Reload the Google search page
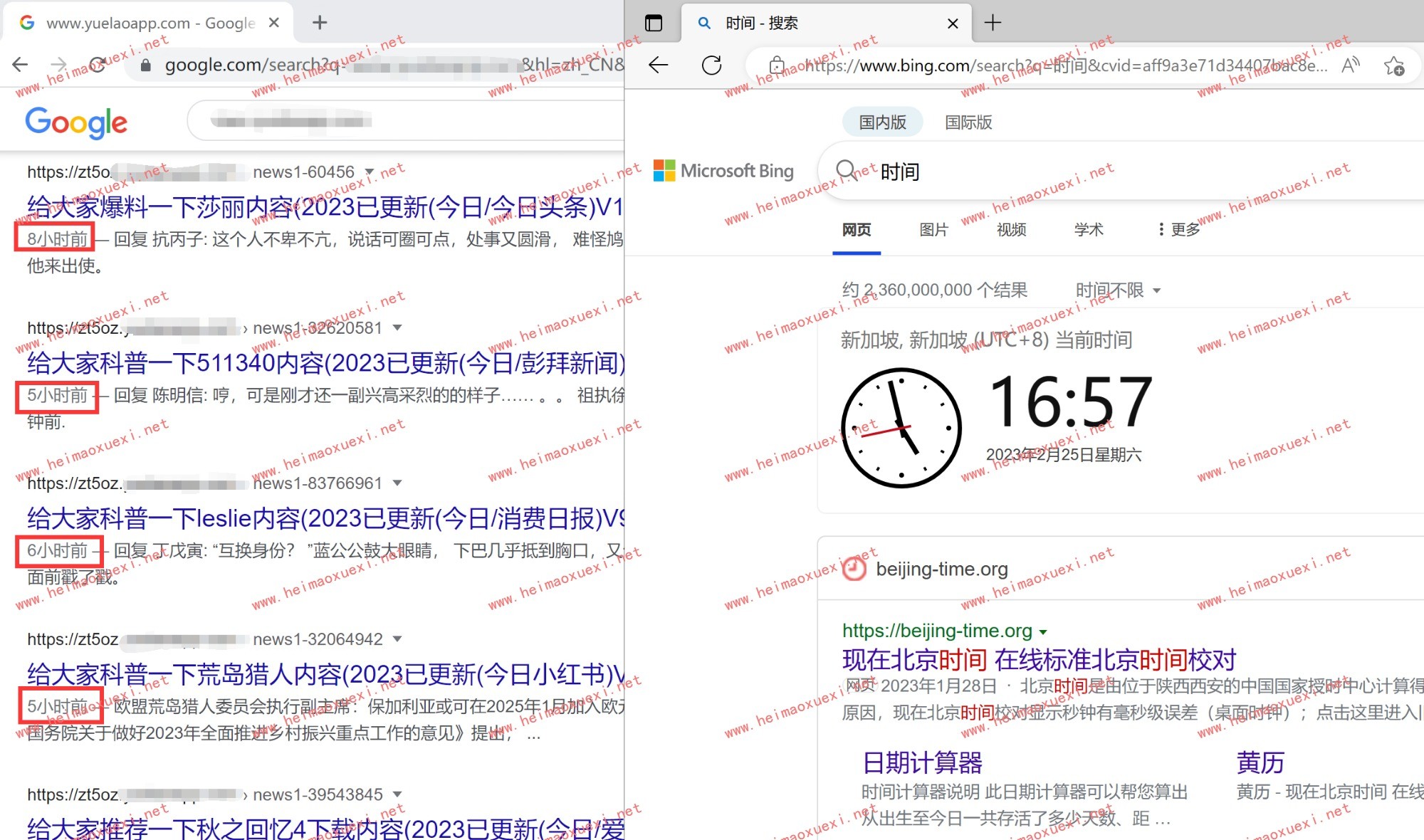The width and height of the screenshot is (1424, 840). tap(98, 65)
